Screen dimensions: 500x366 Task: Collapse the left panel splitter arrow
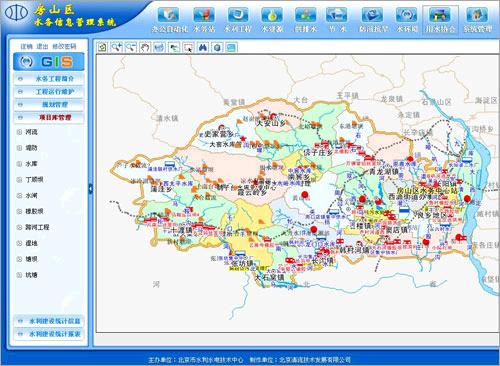[91, 189]
